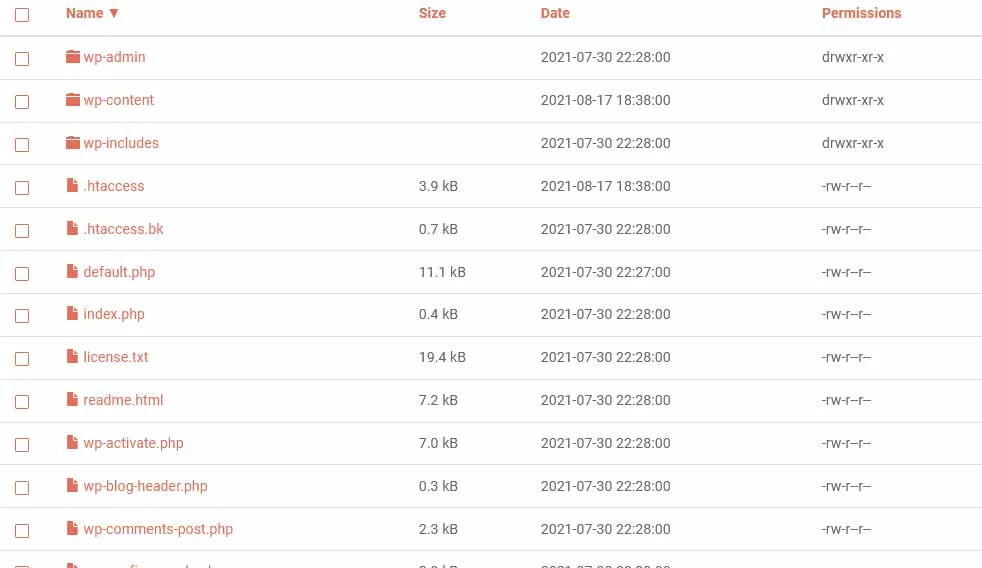Click the wp-content folder icon

72,100
